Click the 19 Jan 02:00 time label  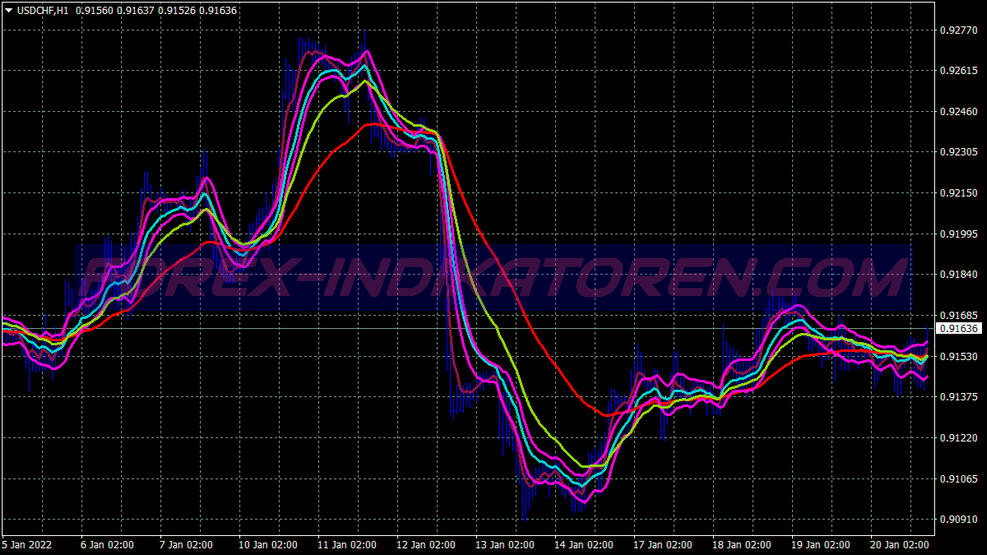click(820, 545)
